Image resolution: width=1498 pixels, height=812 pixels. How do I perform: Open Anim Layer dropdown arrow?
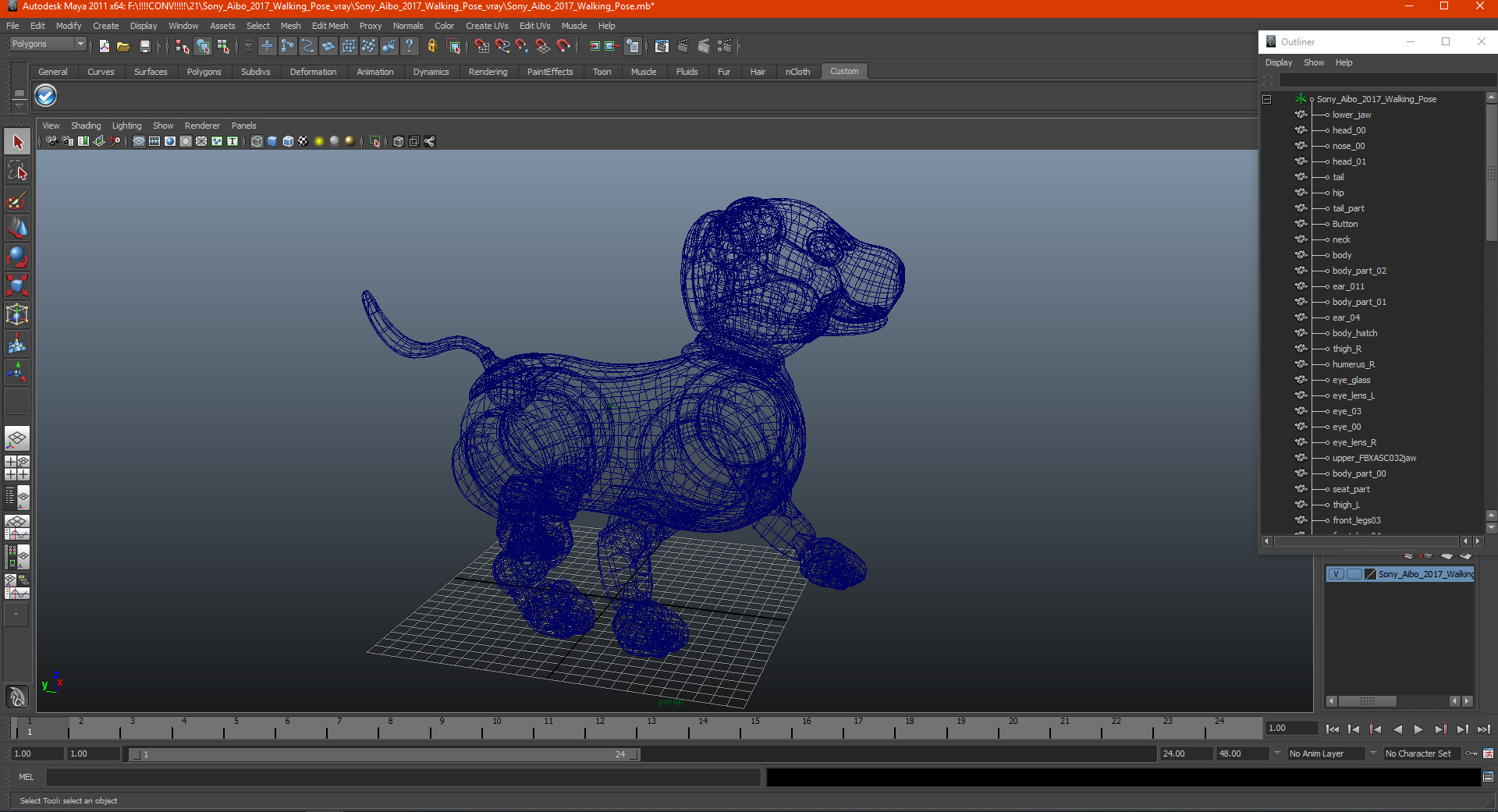pyautogui.click(x=1277, y=753)
